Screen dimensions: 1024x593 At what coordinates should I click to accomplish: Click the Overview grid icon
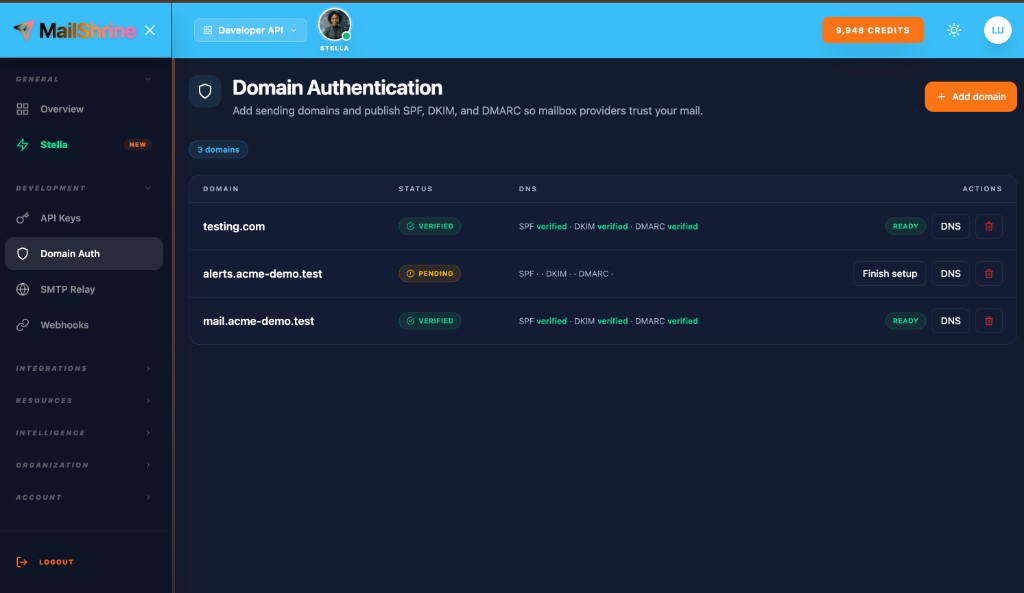(23, 109)
